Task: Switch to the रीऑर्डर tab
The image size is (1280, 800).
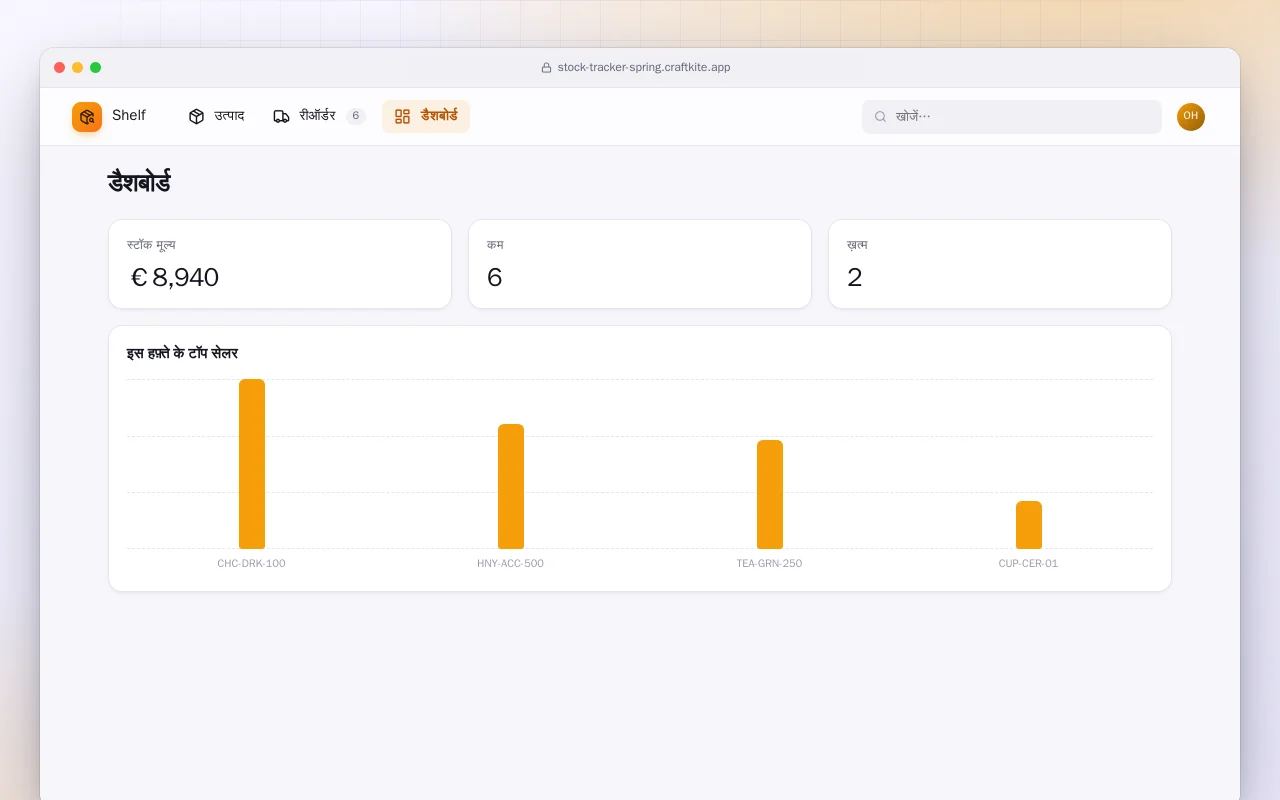Action: 320,116
